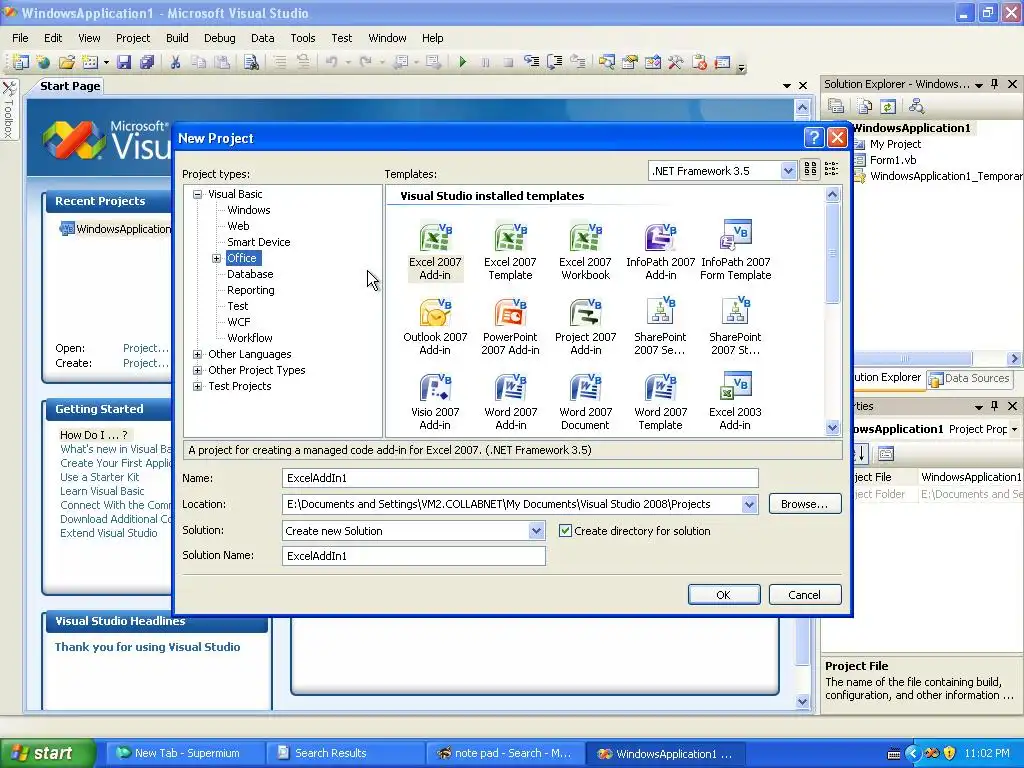Open the File menu
This screenshot has width=1024, height=768.
coord(20,38)
